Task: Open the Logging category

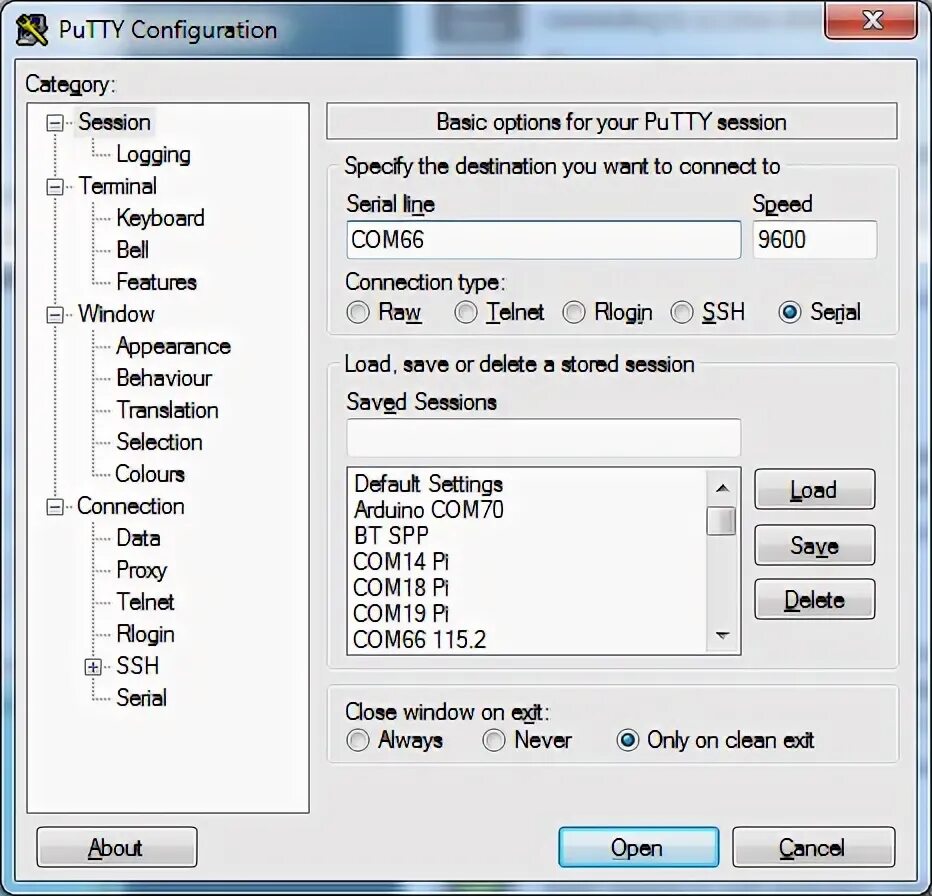Action: tap(153, 155)
